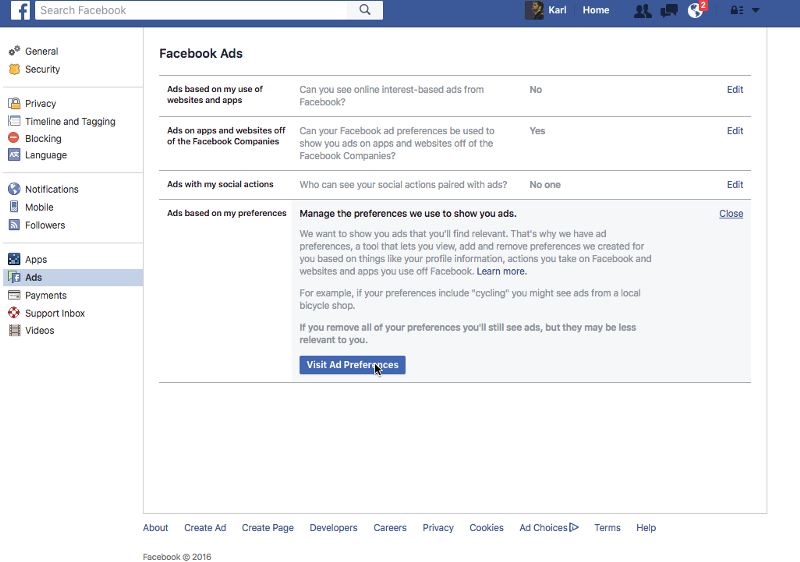
Task: Open General settings section
Action: [41, 52]
